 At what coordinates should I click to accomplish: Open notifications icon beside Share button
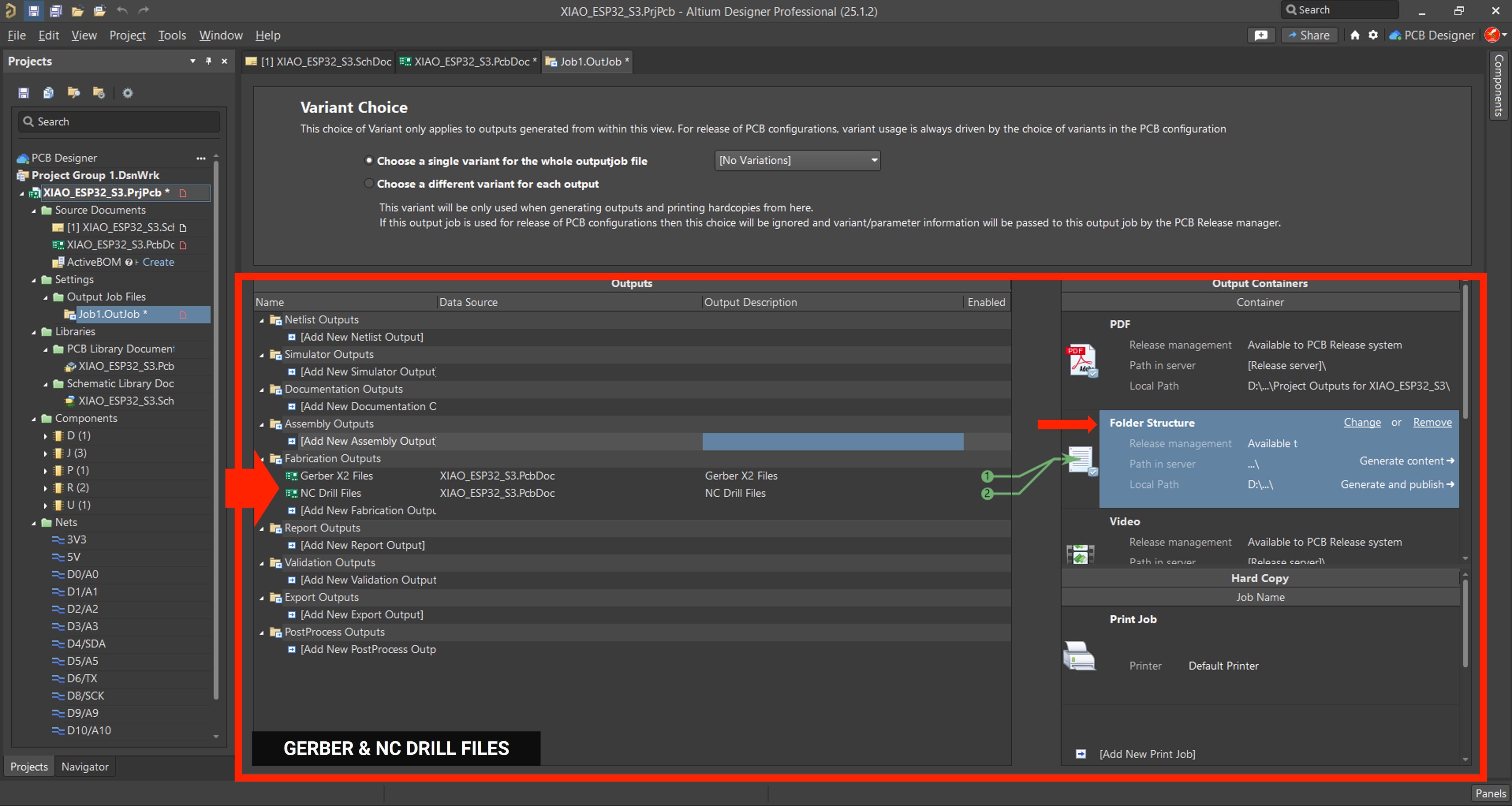[1261, 35]
